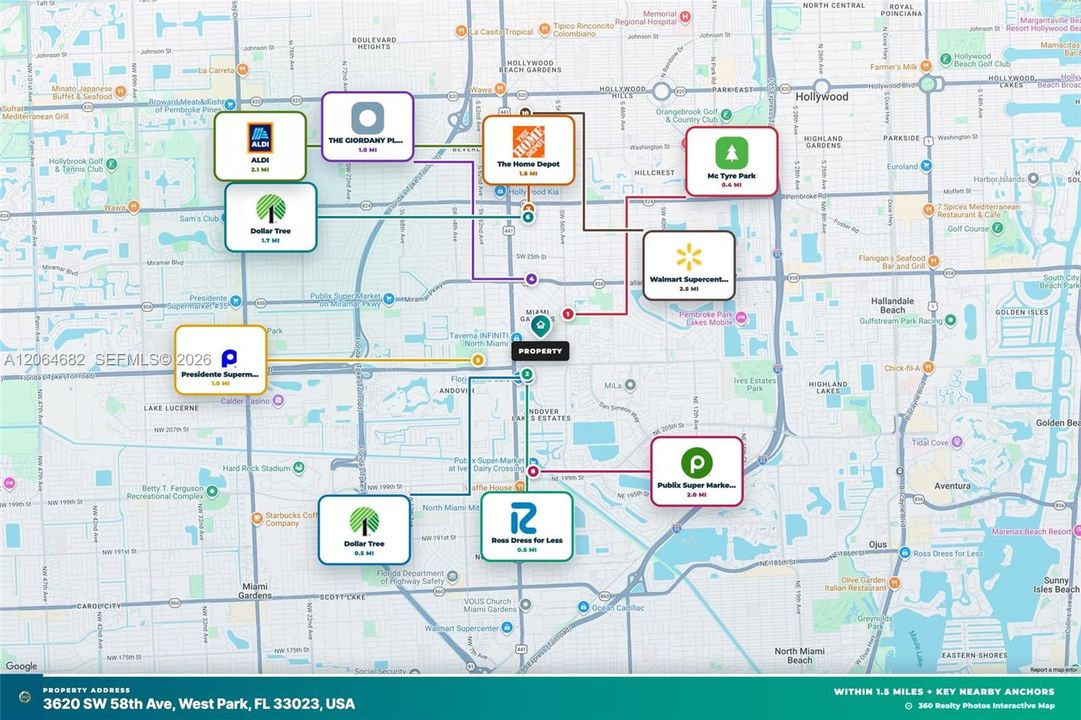Click the La Carreta restaurant icon
The height and width of the screenshot is (720, 1081).
coord(242,70)
